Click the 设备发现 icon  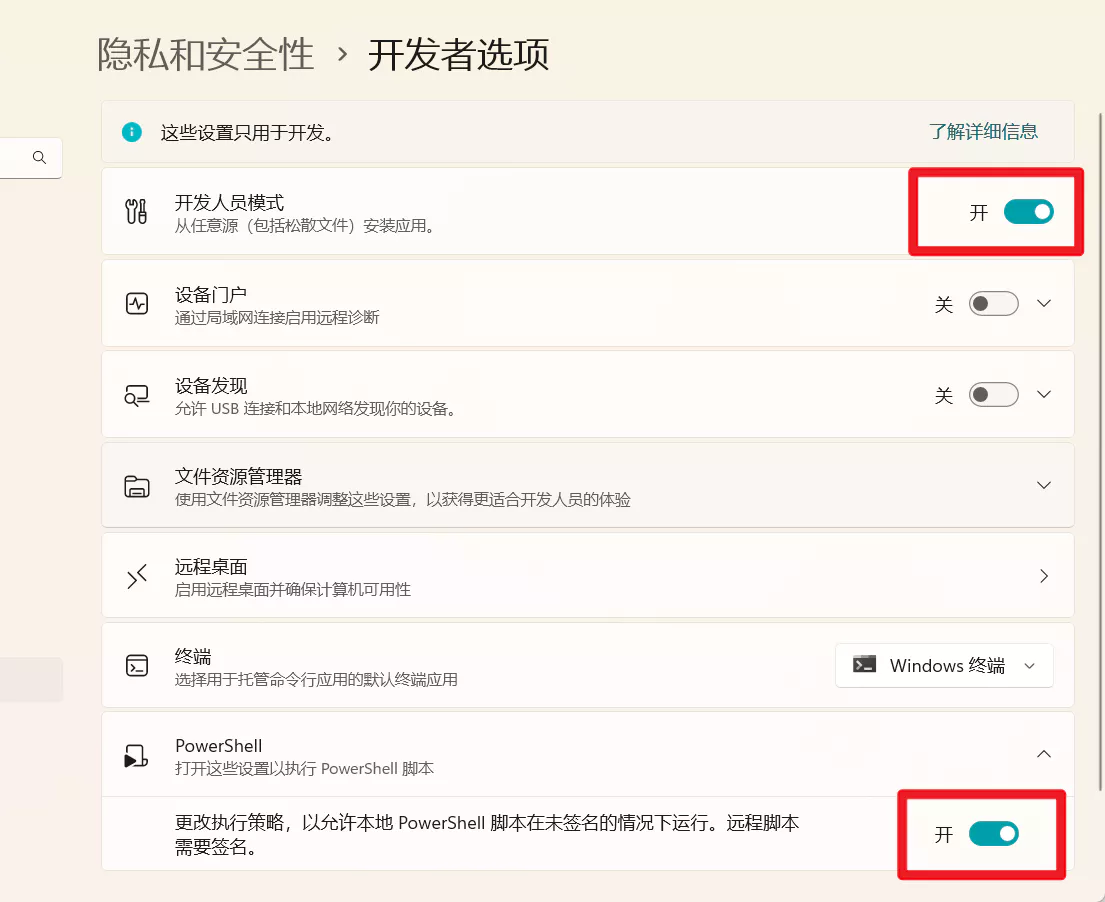pyautogui.click(x=136, y=394)
